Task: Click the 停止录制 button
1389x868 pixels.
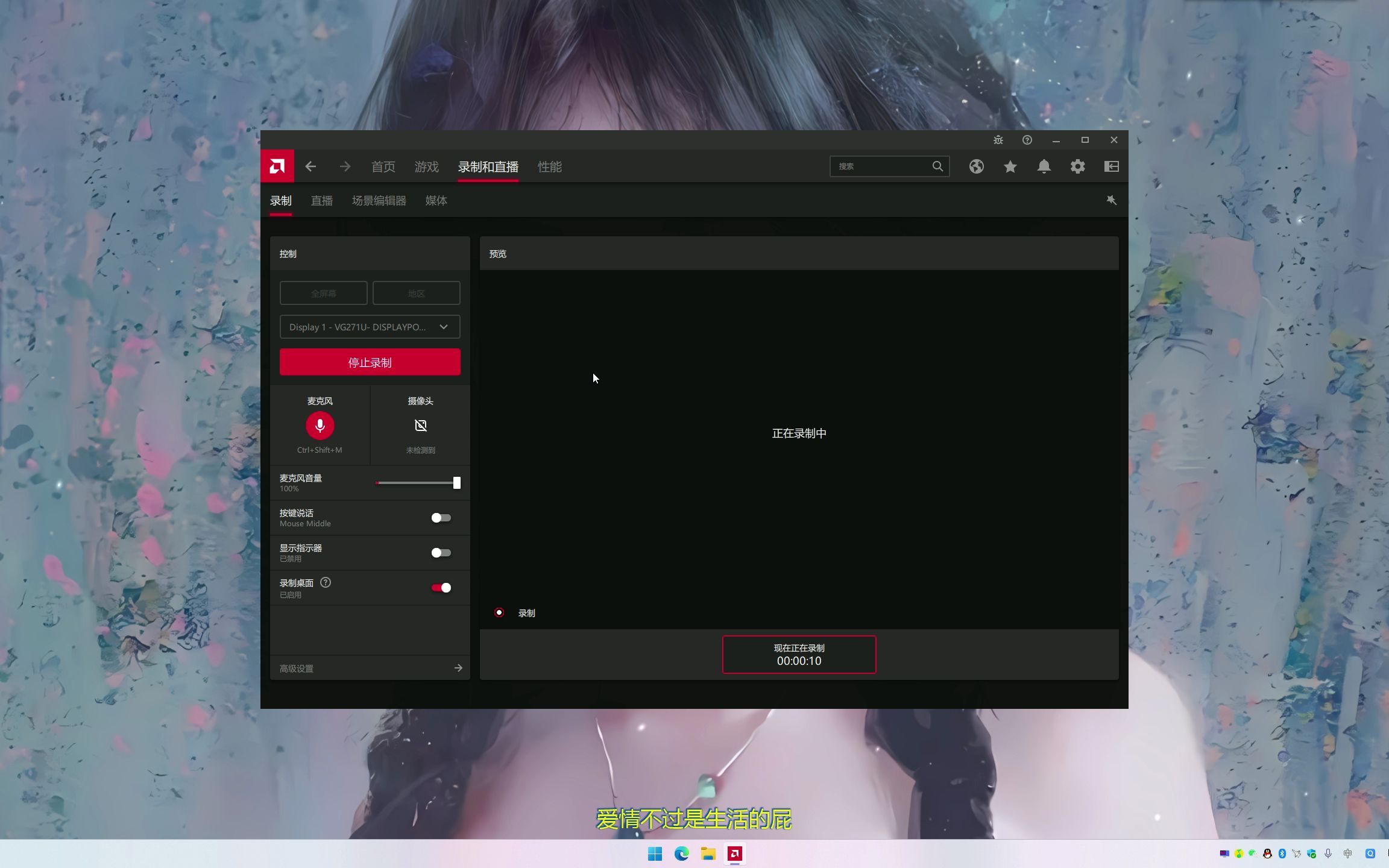Action: coord(370,362)
